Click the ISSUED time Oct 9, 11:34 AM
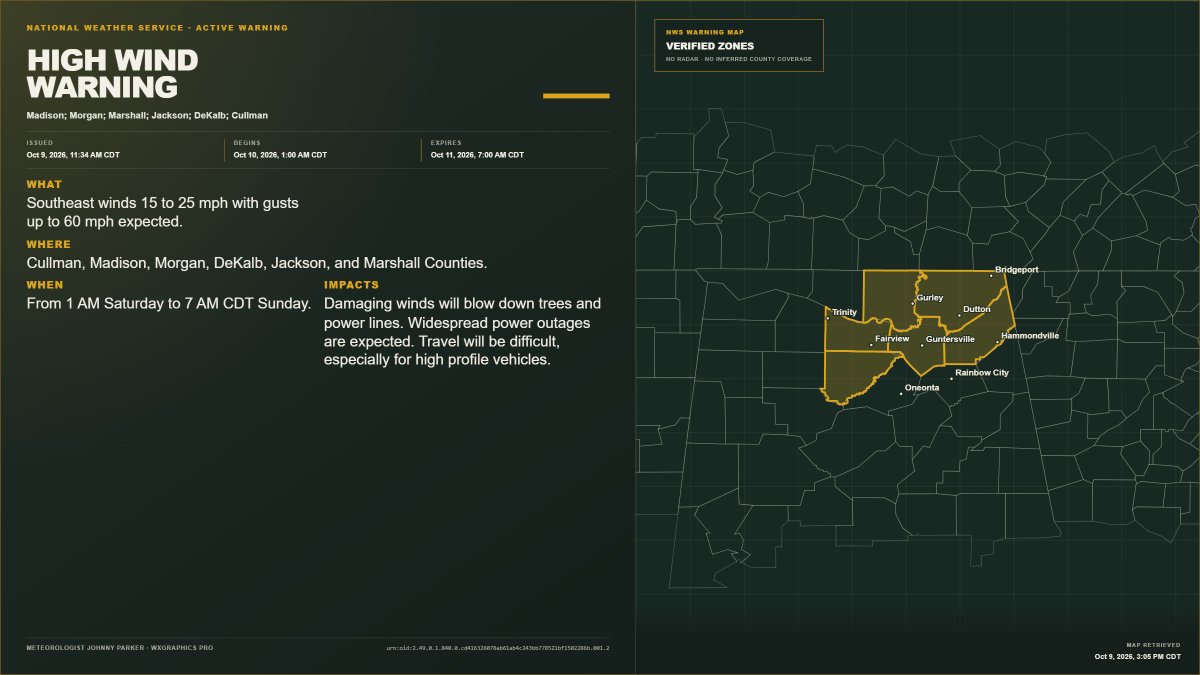Image resolution: width=1200 pixels, height=675 pixels. coord(73,155)
